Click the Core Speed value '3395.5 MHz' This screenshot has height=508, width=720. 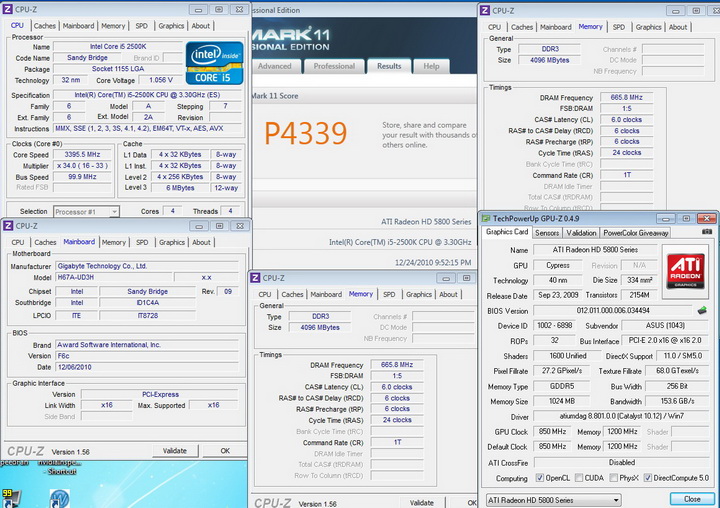82,154
